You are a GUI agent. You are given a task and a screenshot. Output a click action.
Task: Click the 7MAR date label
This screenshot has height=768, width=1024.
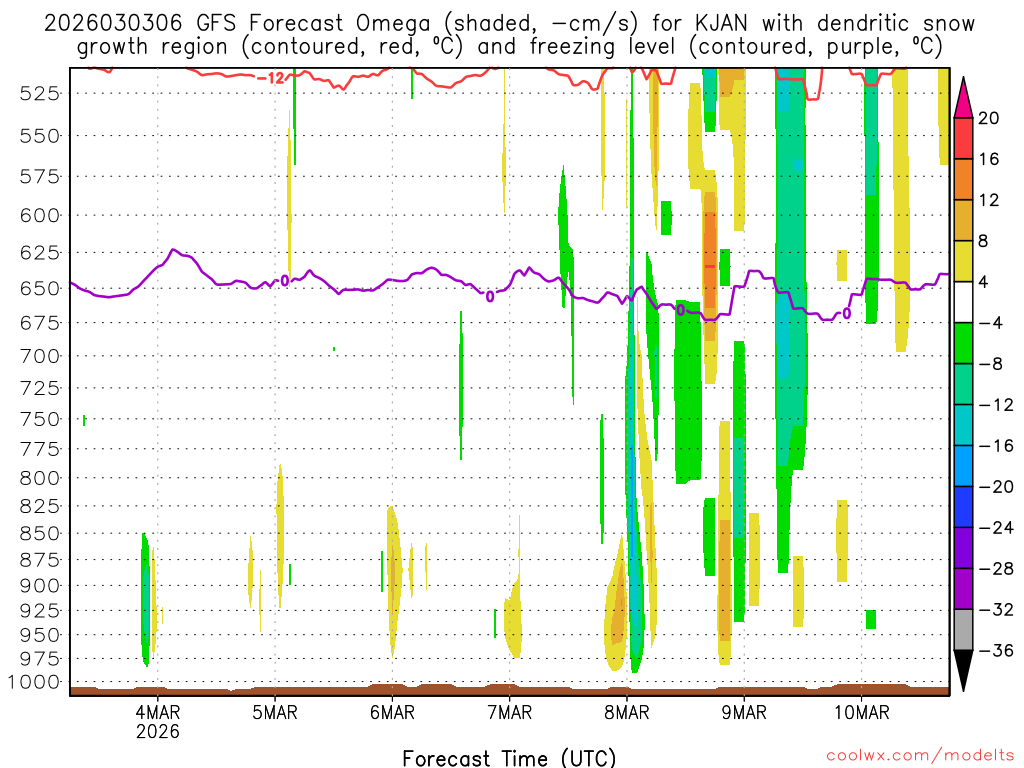[x=509, y=711]
